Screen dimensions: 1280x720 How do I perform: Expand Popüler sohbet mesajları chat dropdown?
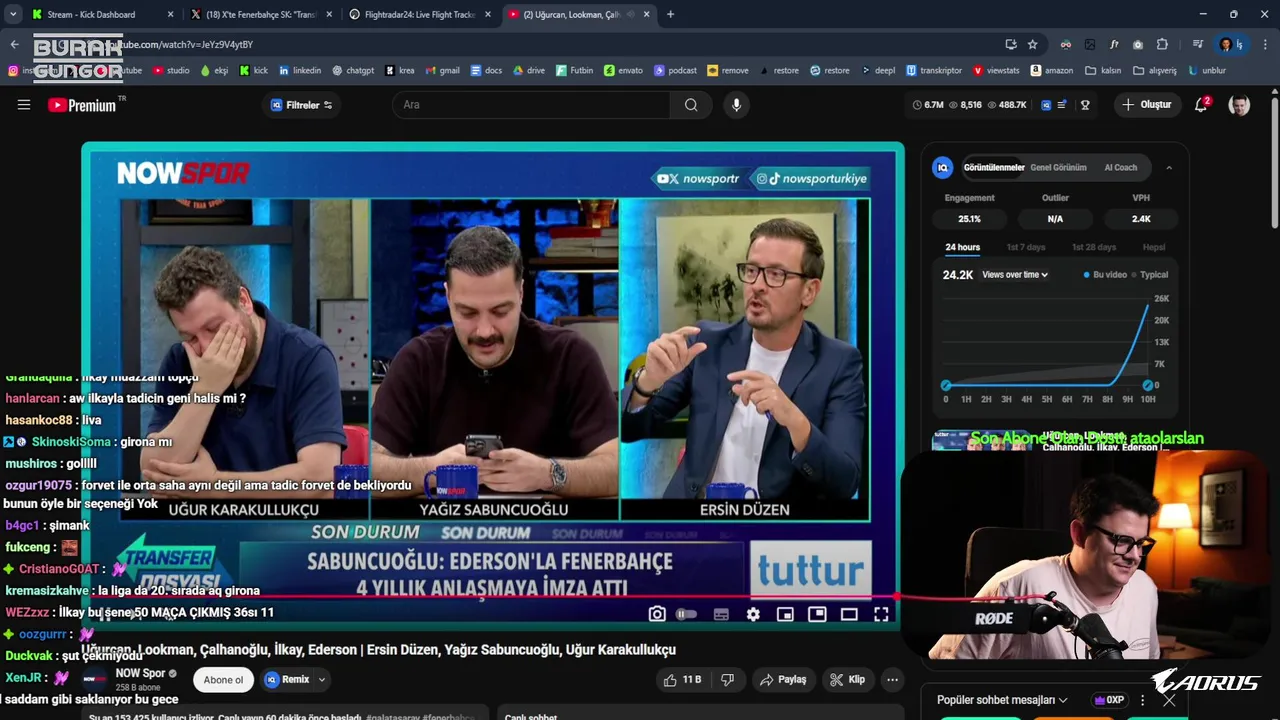(1002, 700)
